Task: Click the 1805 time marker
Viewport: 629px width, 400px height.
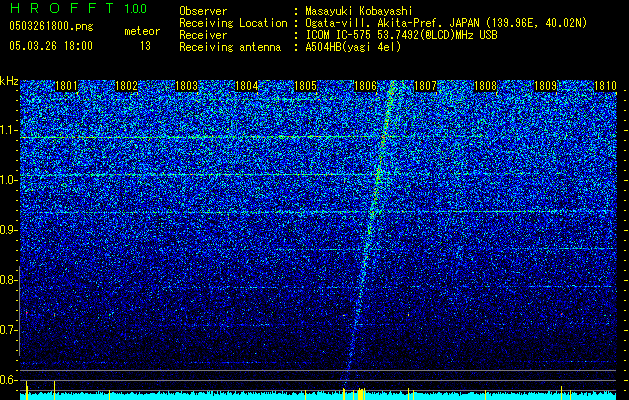Action: [306, 86]
